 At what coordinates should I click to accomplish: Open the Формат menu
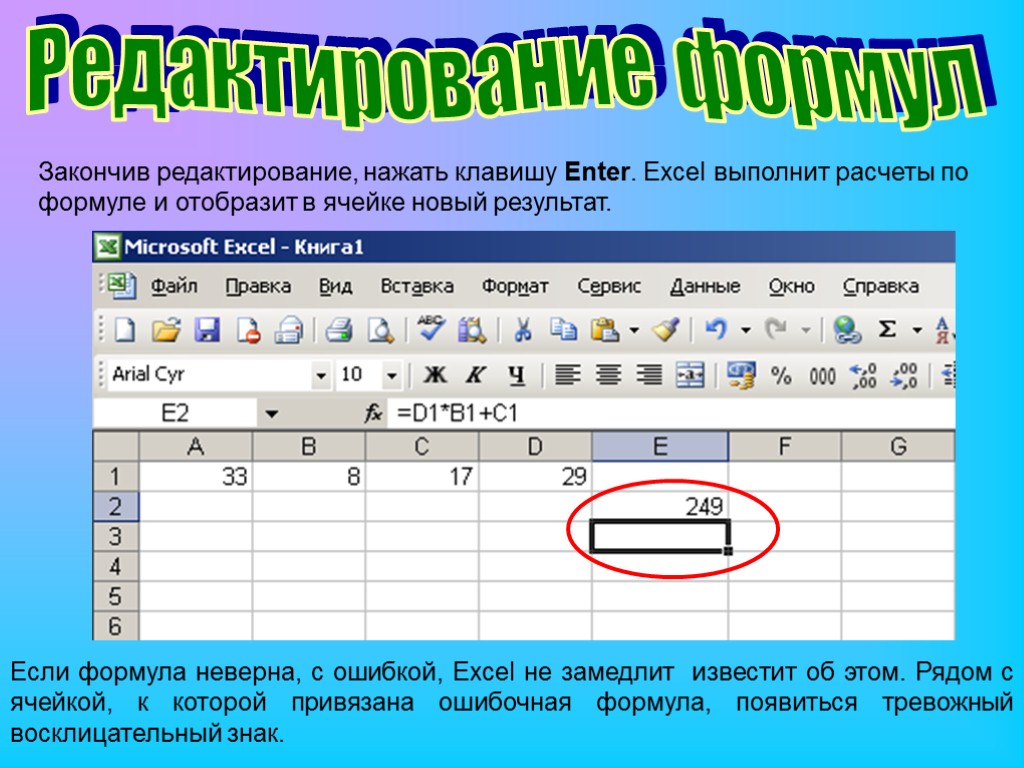pyautogui.click(x=515, y=287)
